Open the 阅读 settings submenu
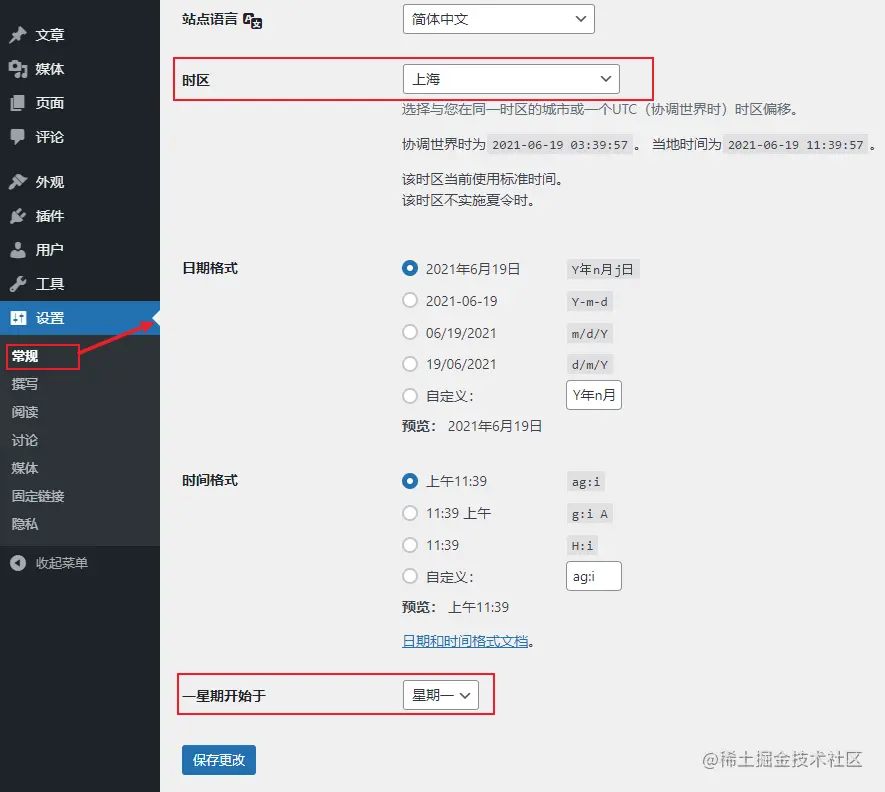 (x=25, y=412)
